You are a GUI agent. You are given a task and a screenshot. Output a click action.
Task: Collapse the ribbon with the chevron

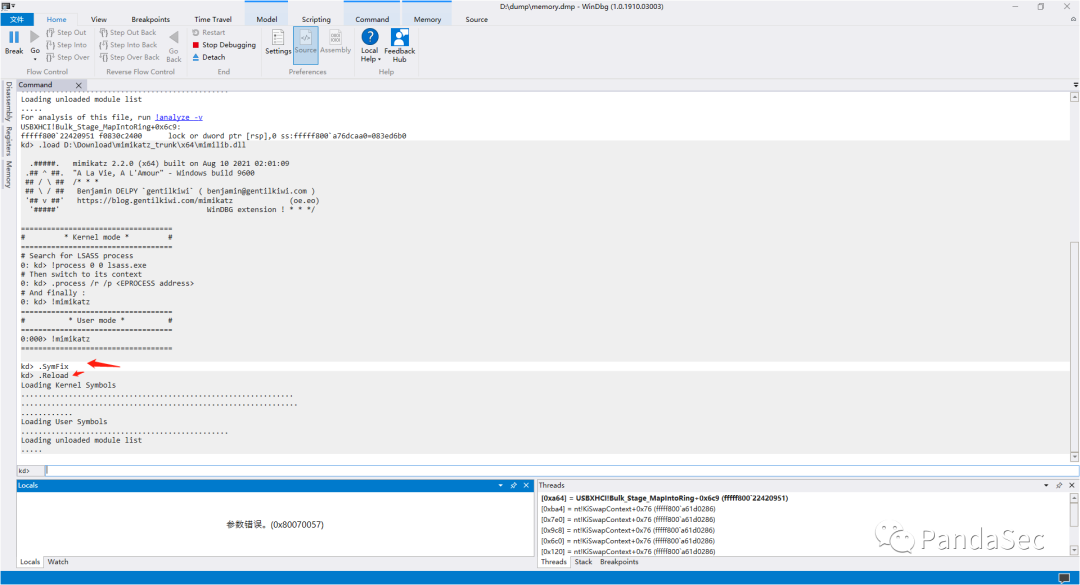point(1073,19)
